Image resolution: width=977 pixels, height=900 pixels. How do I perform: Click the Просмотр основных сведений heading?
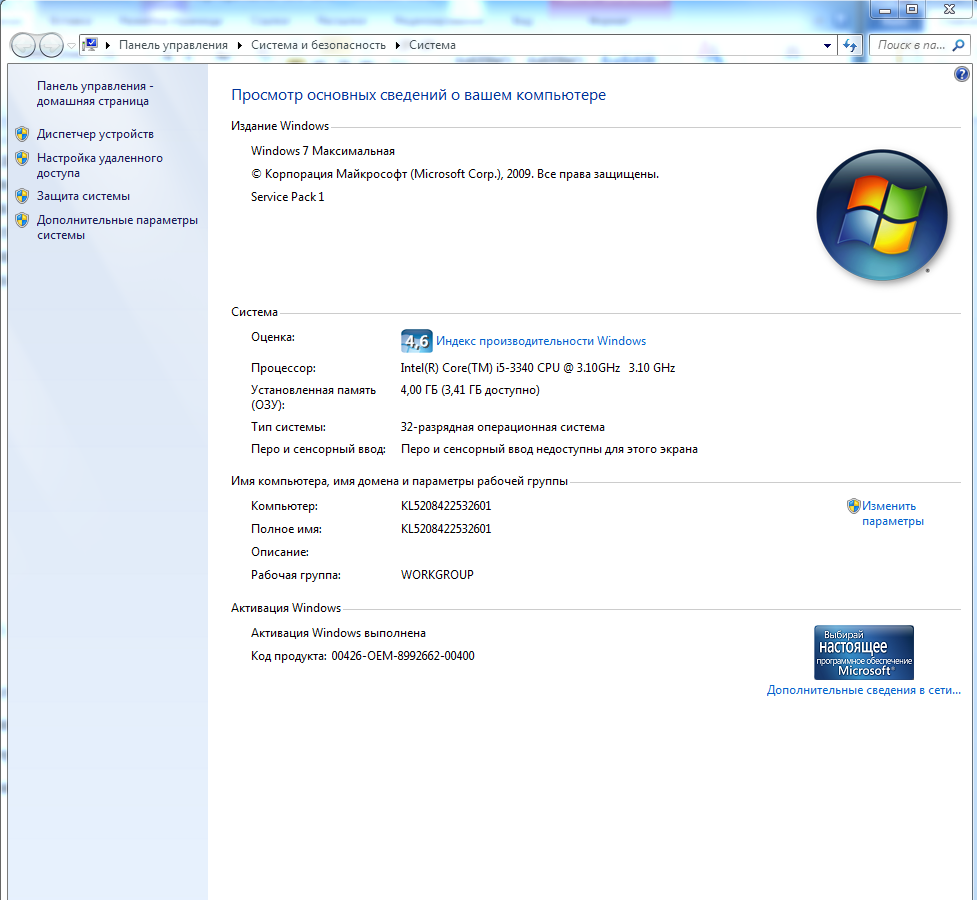click(418, 95)
